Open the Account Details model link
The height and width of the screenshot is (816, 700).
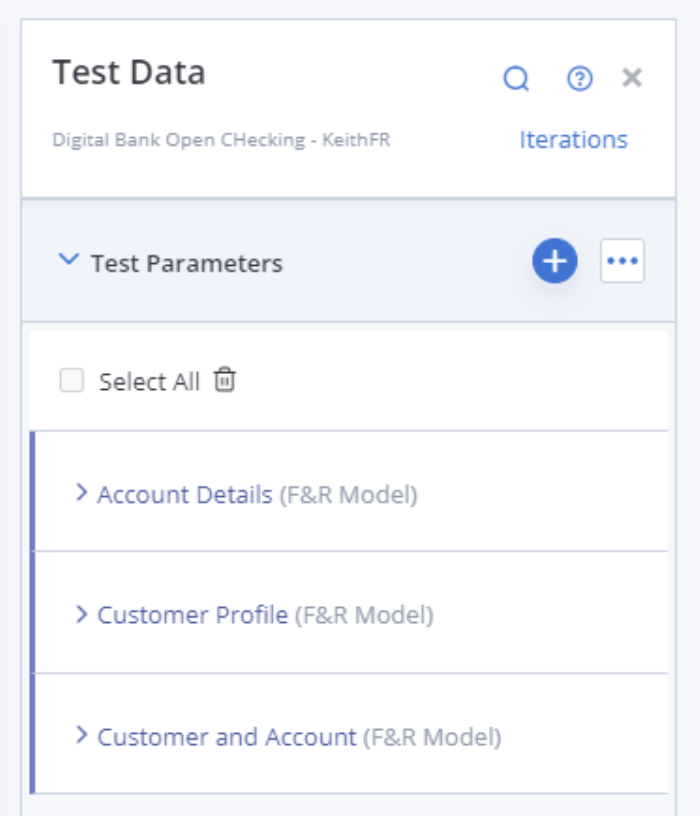pos(185,494)
